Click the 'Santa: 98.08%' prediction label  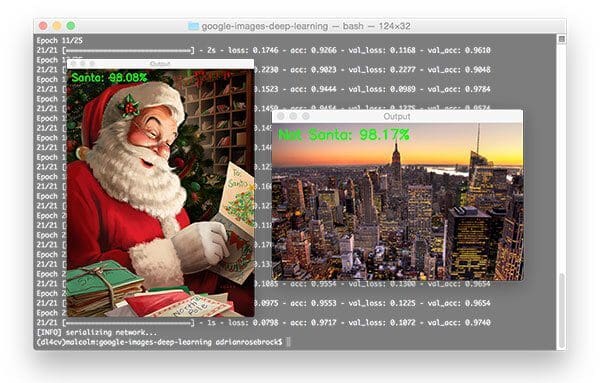coord(109,78)
